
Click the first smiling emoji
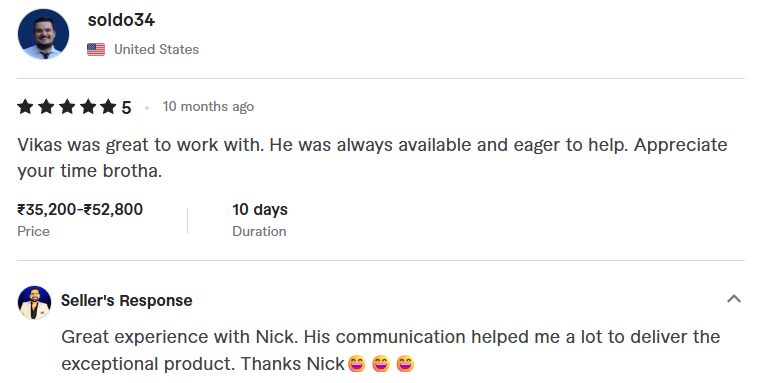tap(357, 364)
